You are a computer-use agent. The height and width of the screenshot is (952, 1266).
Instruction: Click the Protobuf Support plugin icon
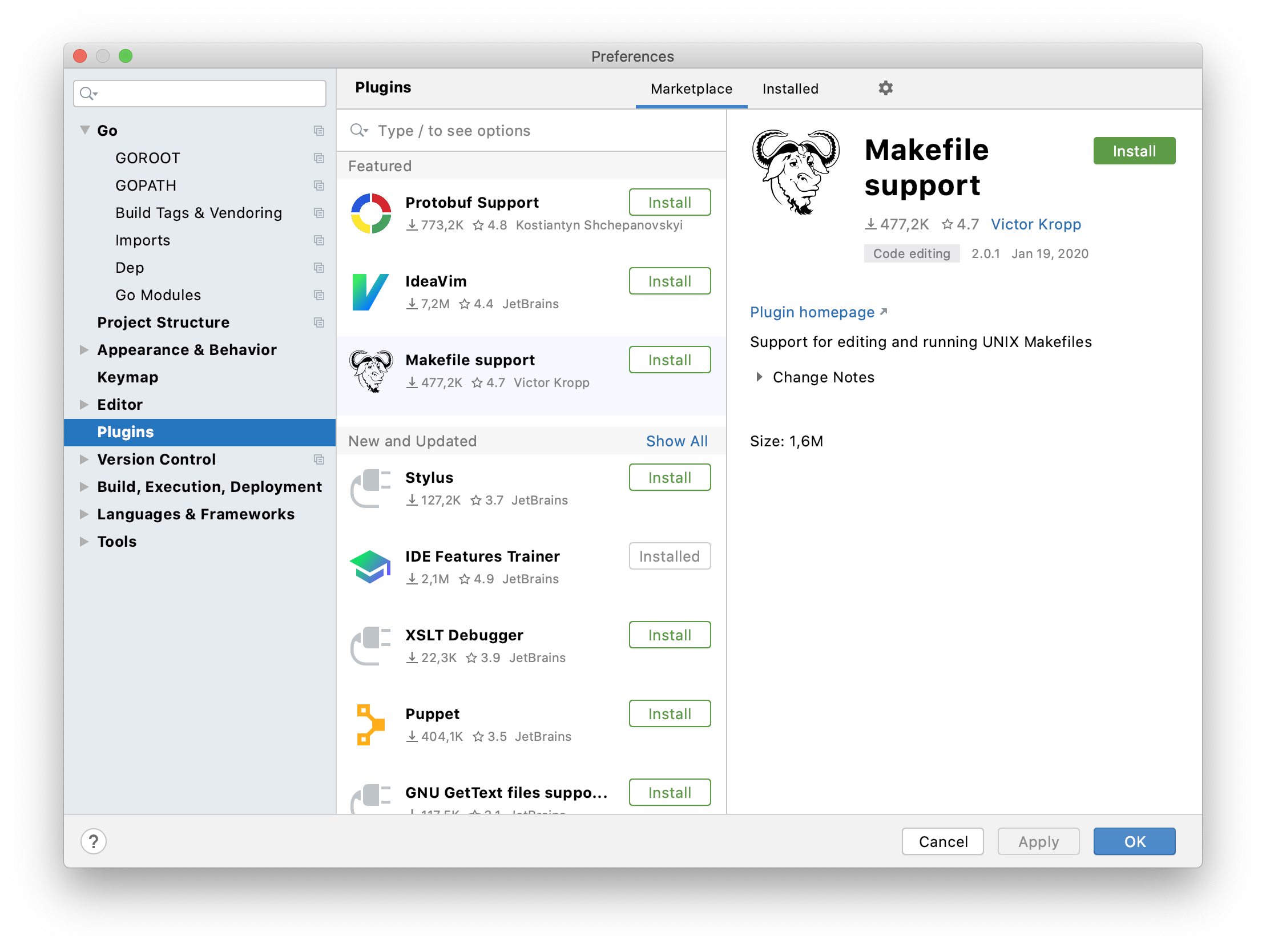[x=372, y=213]
